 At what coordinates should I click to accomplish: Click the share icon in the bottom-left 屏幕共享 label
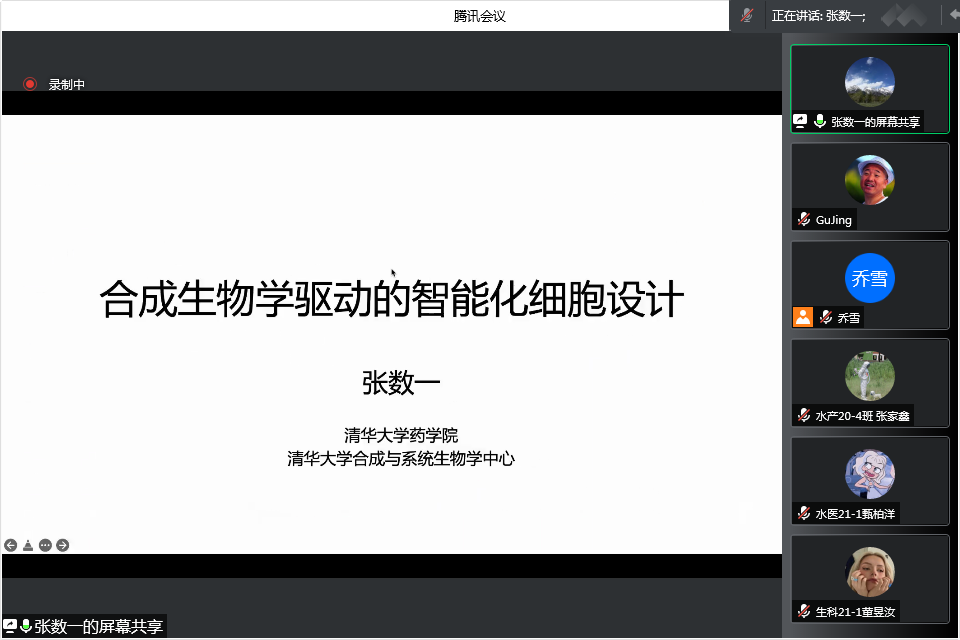(10, 627)
